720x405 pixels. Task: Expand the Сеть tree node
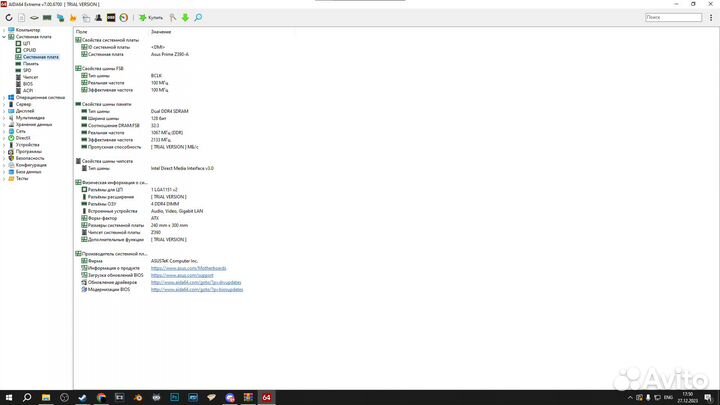point(4,131)
